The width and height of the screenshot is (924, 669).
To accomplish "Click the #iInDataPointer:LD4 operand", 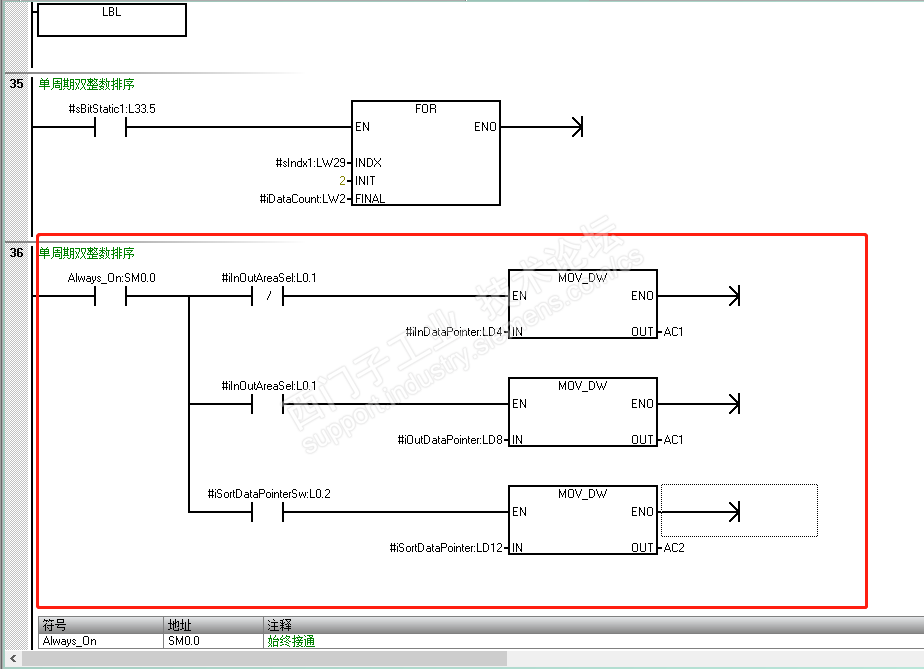I will 454,332.
